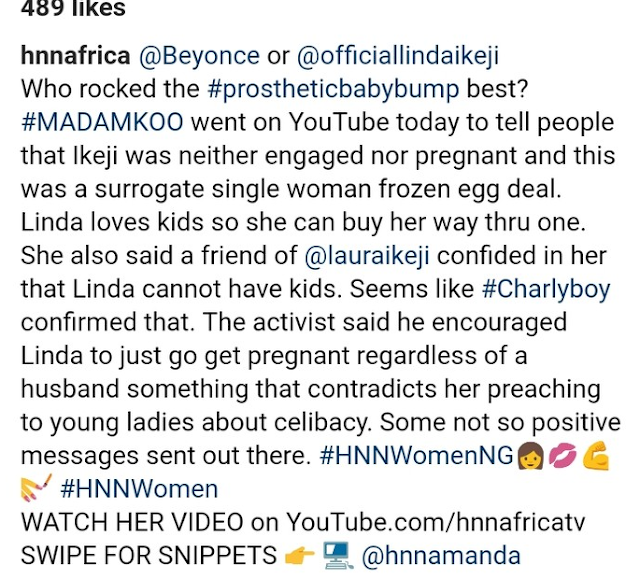Tap the @hnnamanda mention
This screenshot has height=579, width=640.
click(x=441, y=556)
